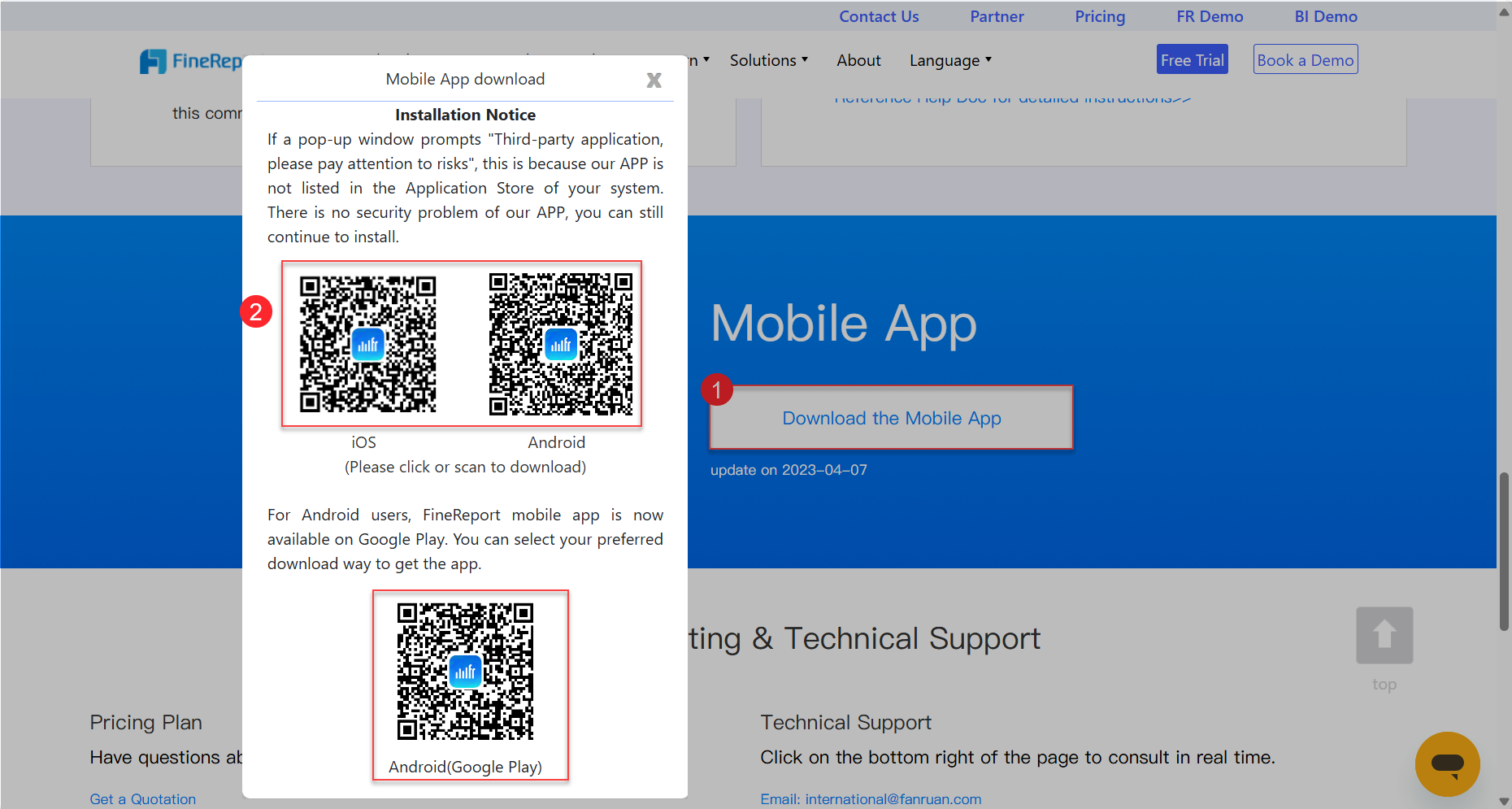Click the Android Google Play QR code
1512x809 pixels.
coord(465,672)
